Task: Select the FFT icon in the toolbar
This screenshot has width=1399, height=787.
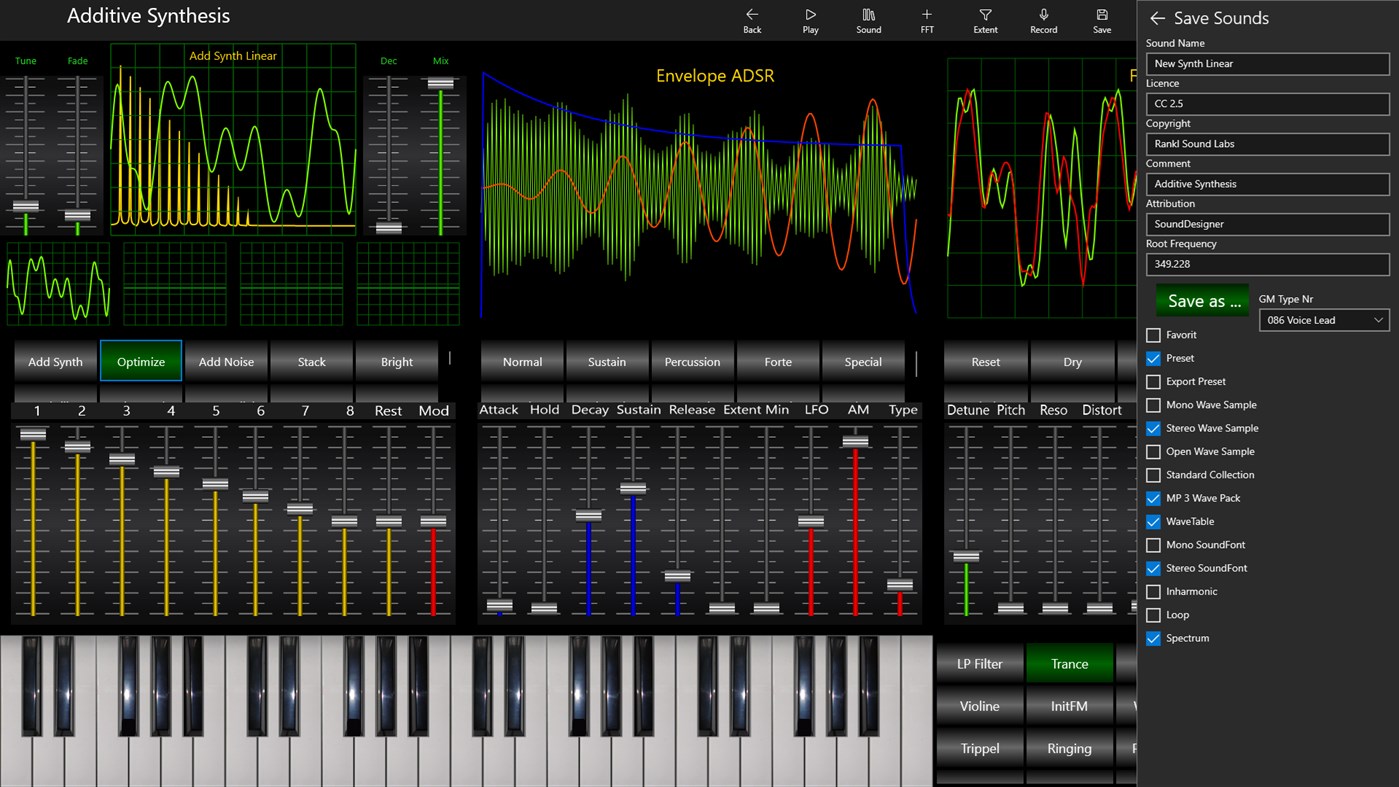Action: pos(926,20)
